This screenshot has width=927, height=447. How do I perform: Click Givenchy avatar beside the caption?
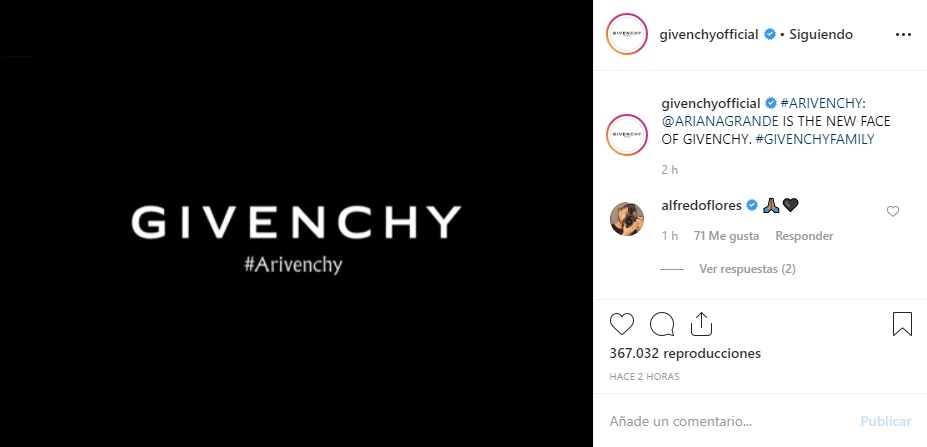pyautogui.click(x=627, y=135)
